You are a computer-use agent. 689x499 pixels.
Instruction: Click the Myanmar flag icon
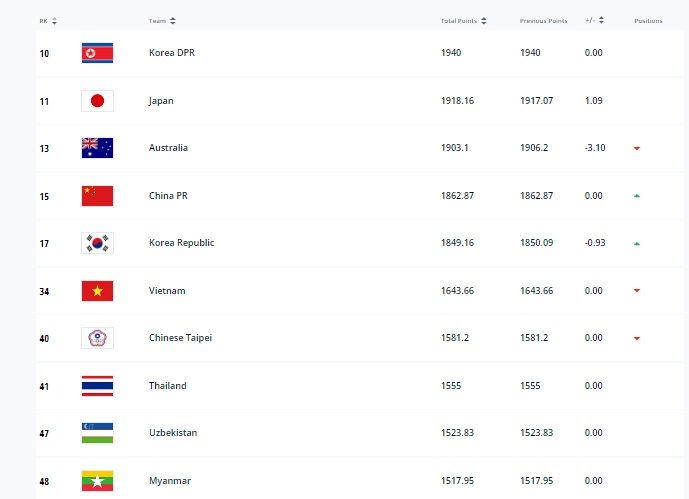point(97,481)
